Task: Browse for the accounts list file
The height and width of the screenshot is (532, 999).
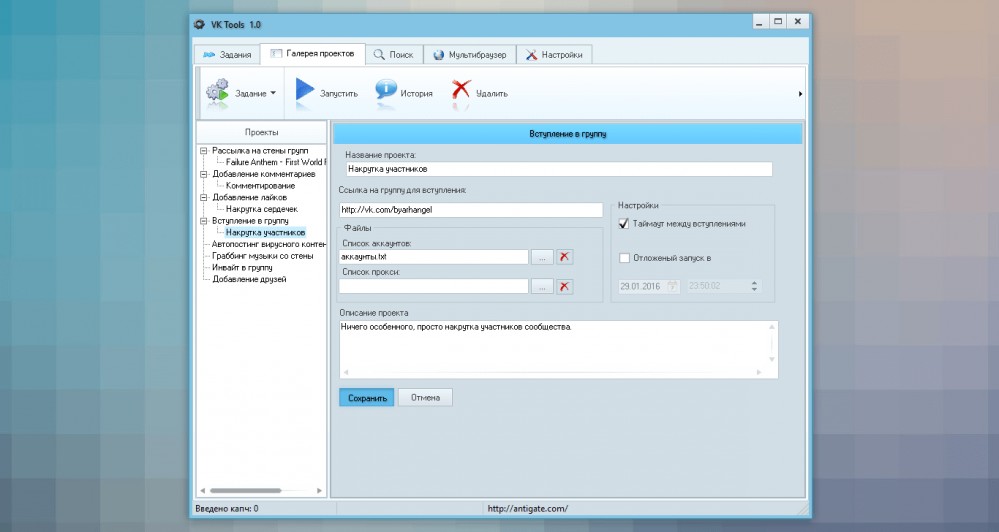Action: click(x=542, y=257)
